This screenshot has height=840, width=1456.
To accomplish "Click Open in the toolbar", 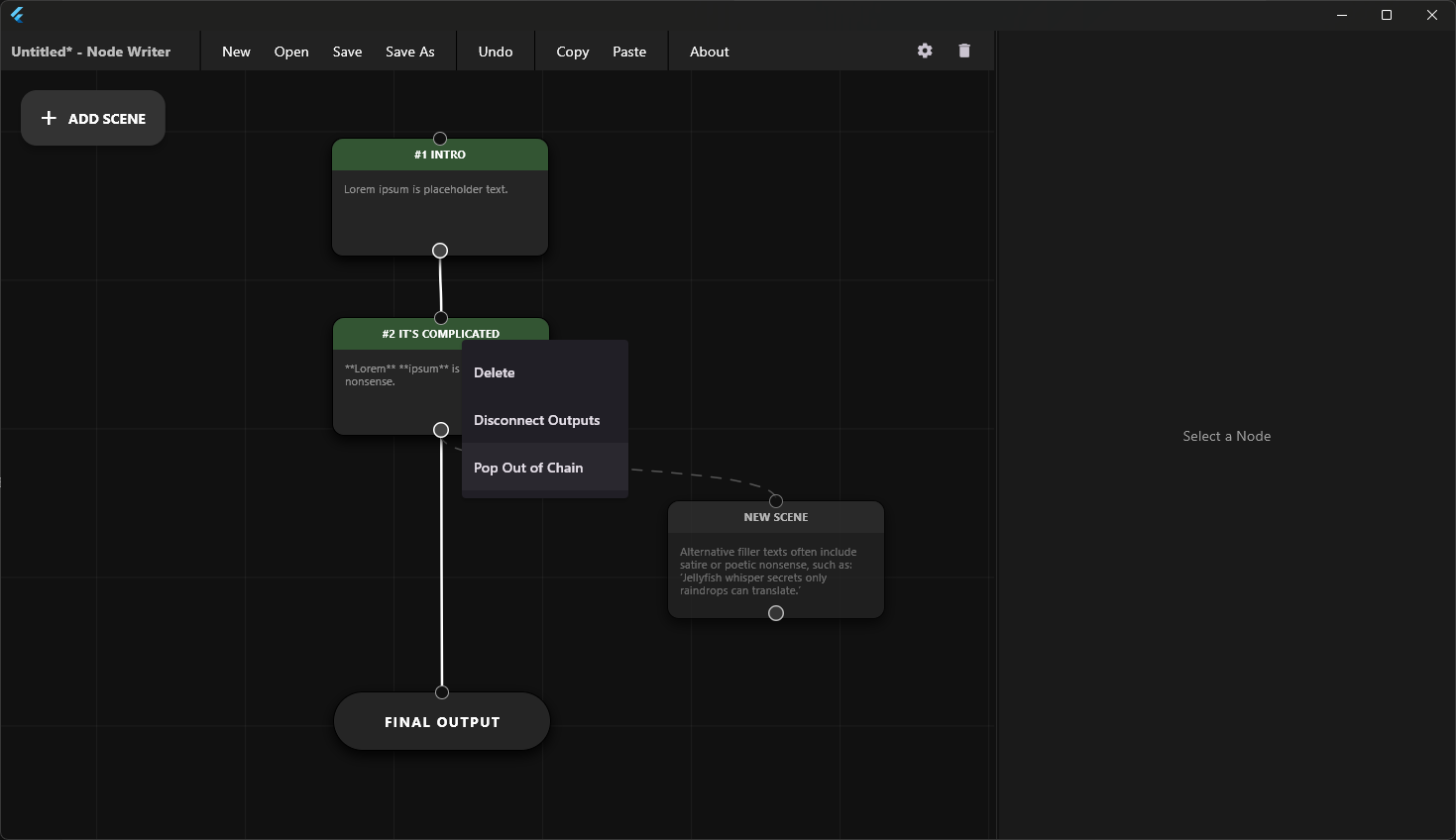I will (x=291, y=52).
